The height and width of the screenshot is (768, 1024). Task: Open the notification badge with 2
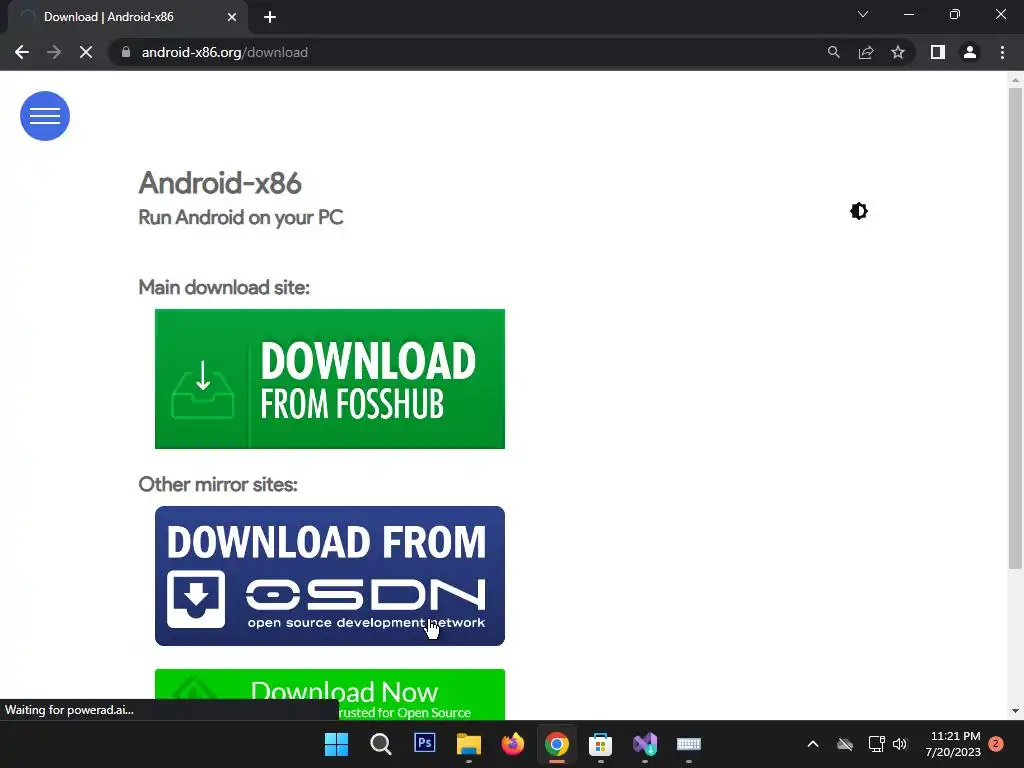[996, 744]
